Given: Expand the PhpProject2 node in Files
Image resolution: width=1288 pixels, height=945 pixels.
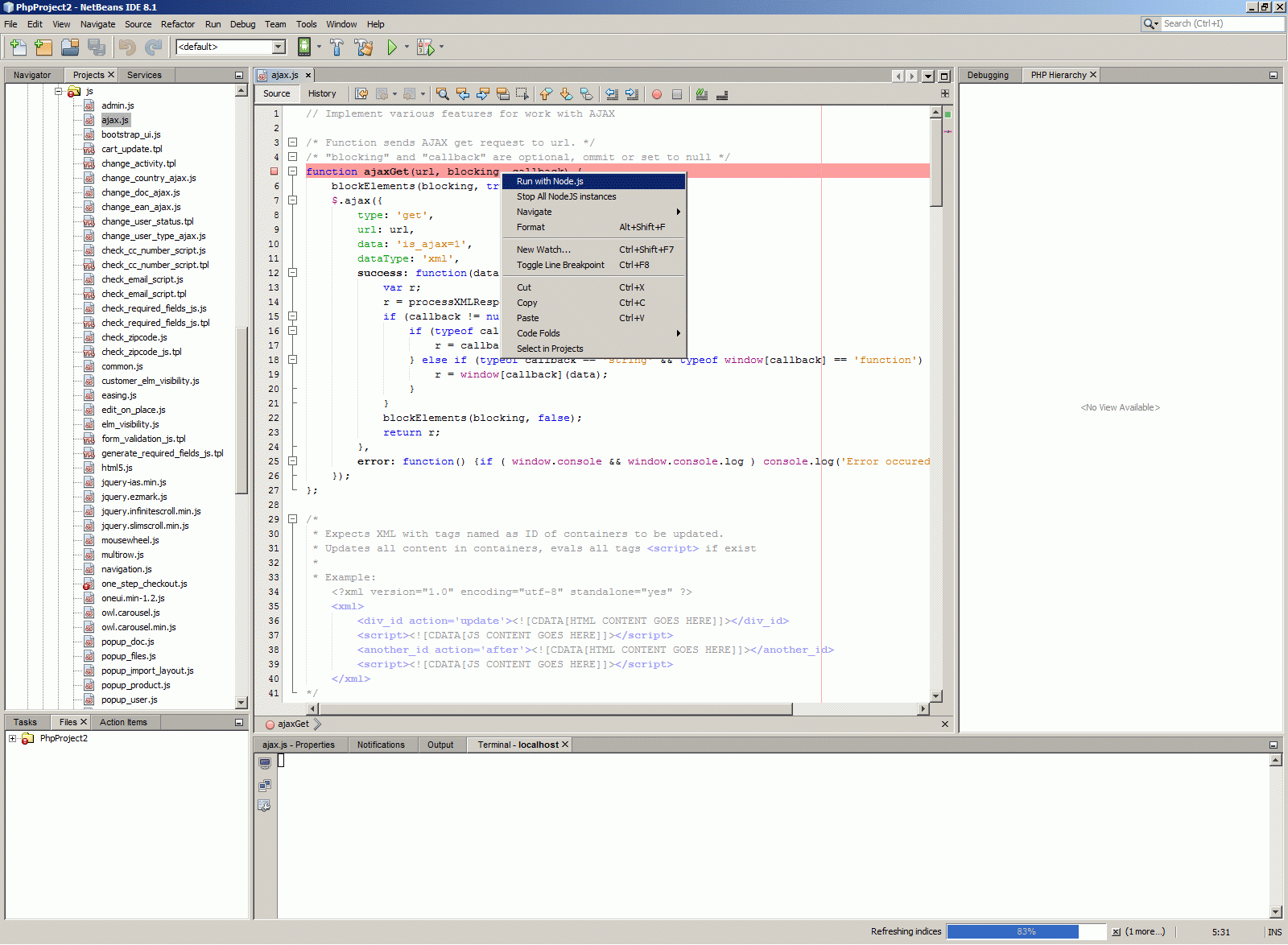Looking at the screenshot, I should (12, 738).
